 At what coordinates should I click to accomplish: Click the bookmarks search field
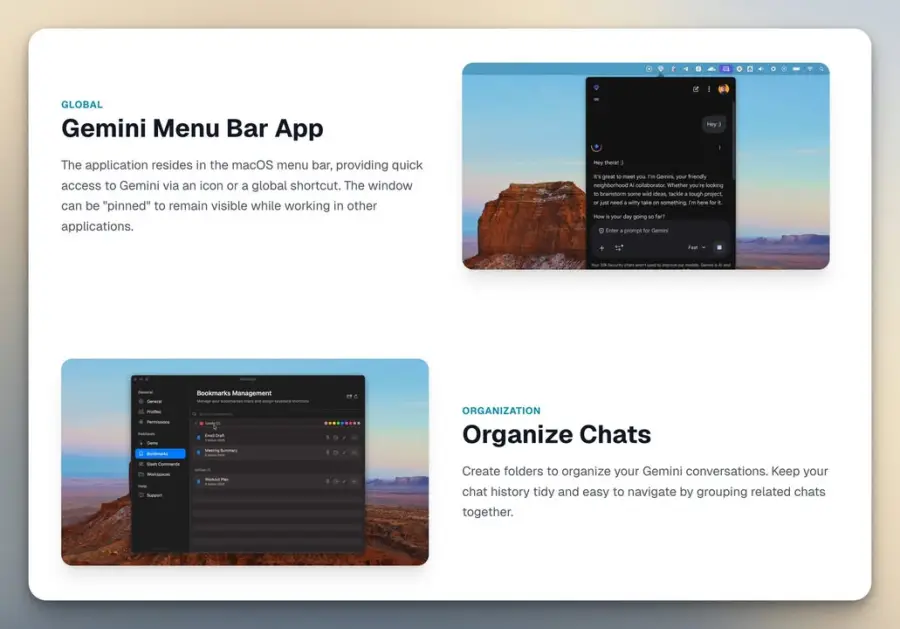click(277, 414)
